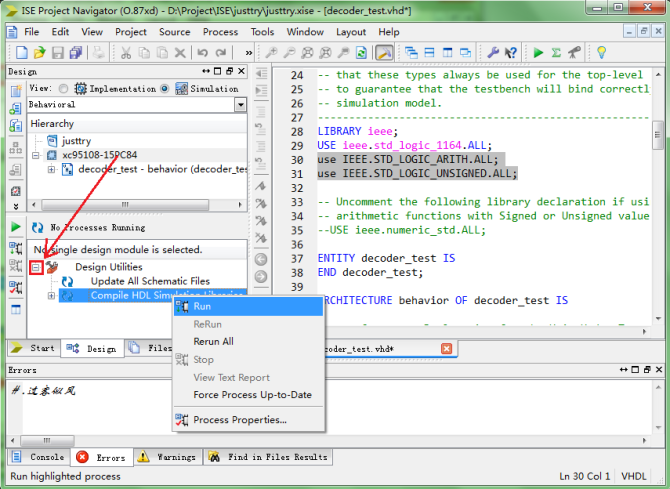Close the Design panel
670x489 pixels.
click(x=241, y=71)
